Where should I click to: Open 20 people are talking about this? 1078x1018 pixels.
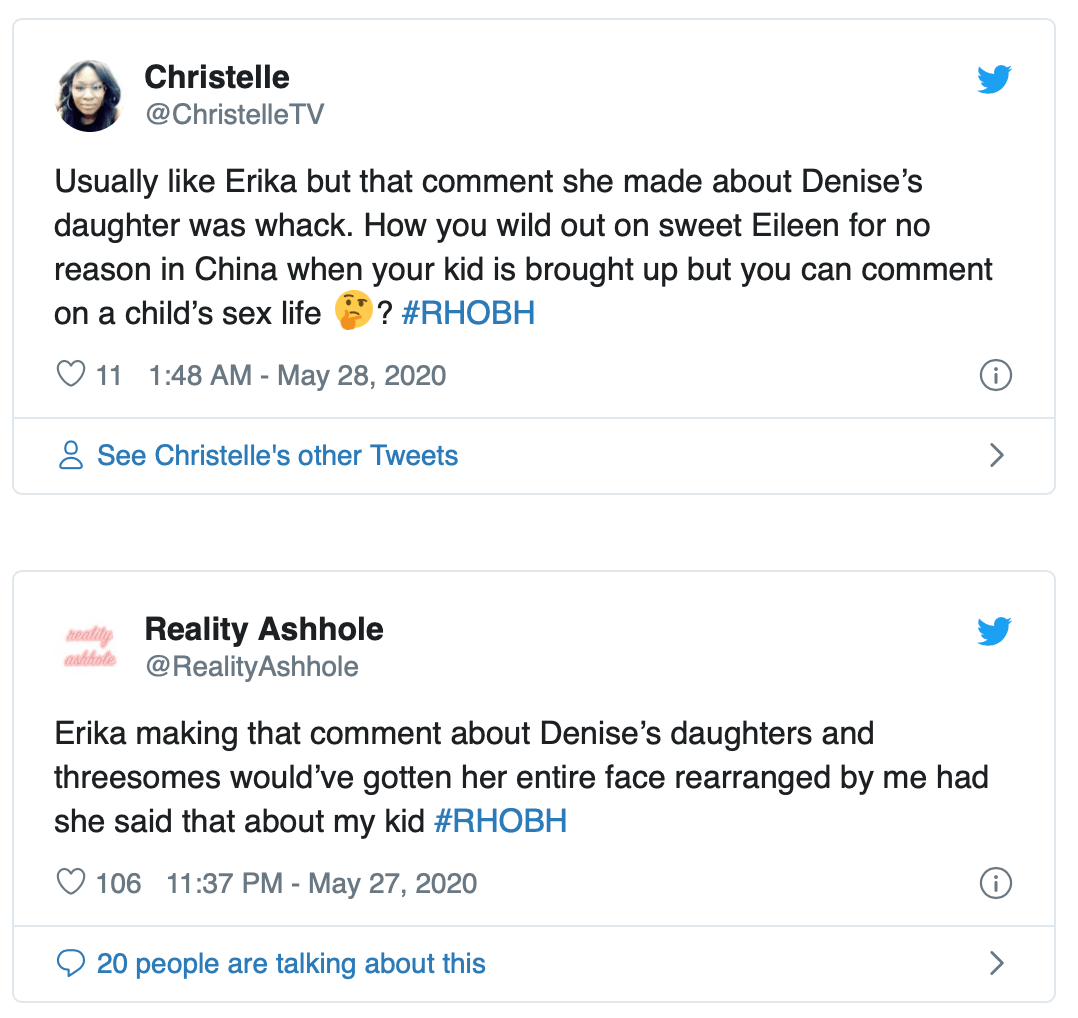[290, 964]
